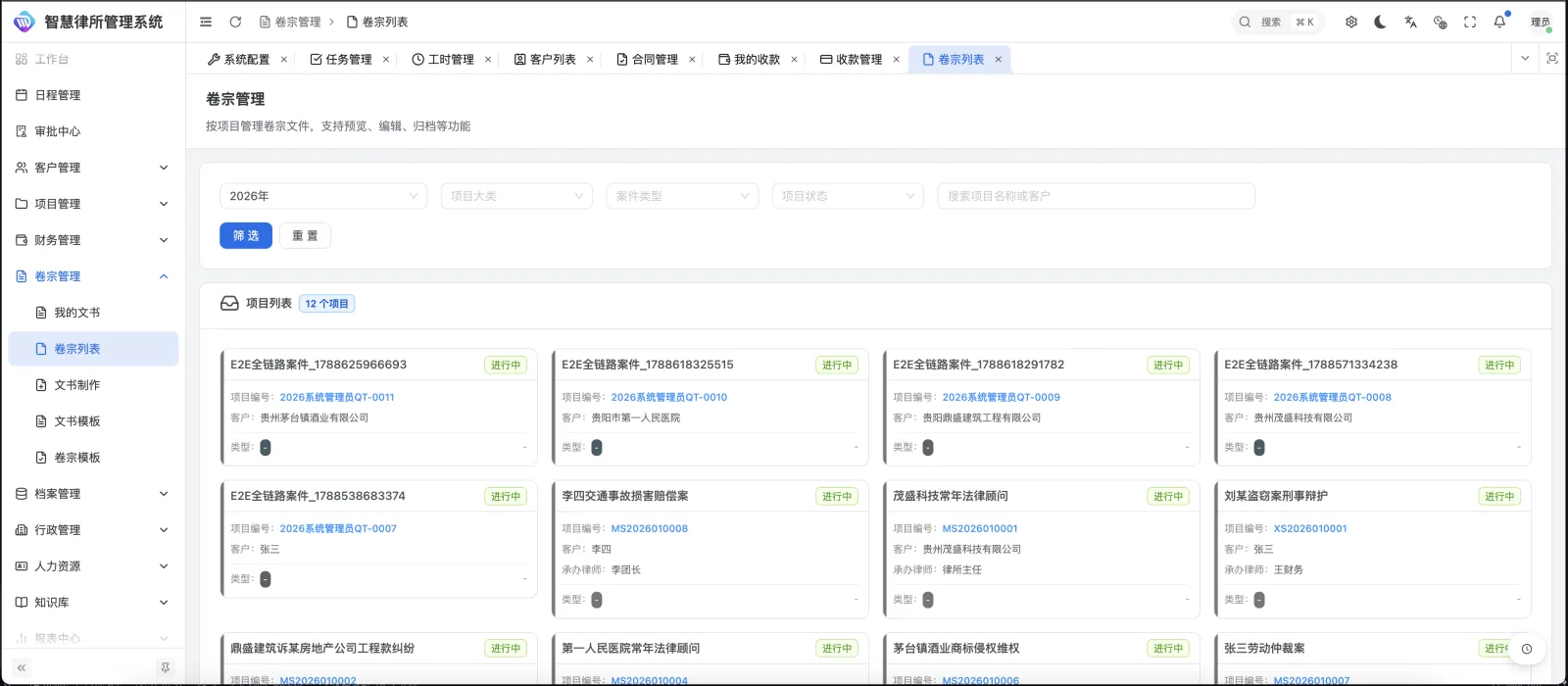1568x686 pixels.
Task: Open 刘某盗窃案刑事辩护 project card
Action: click(1373, 549)
